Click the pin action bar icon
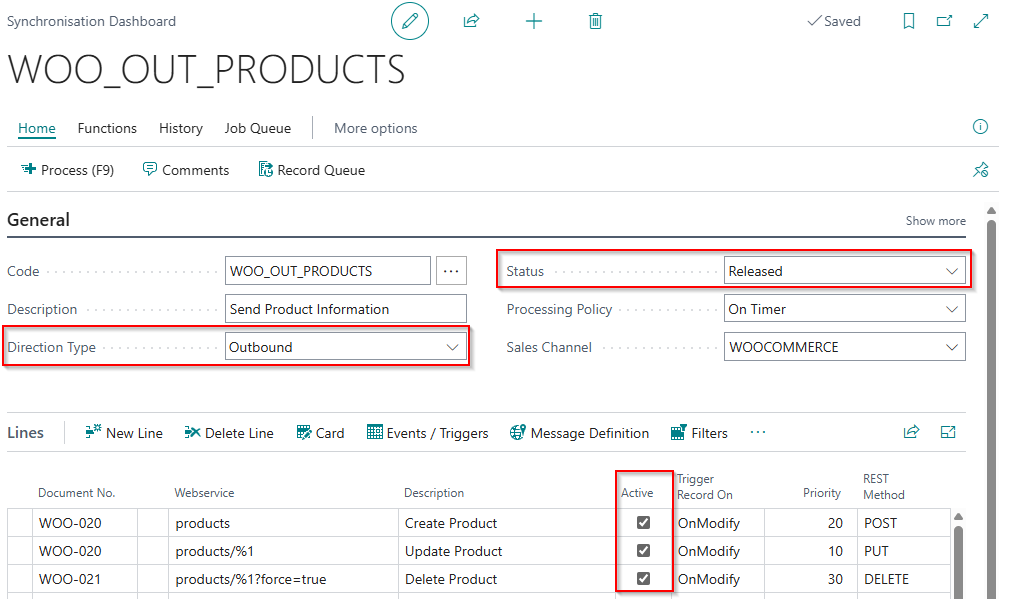Viewport: 1012px width, 599px height. tap(980, 170)
